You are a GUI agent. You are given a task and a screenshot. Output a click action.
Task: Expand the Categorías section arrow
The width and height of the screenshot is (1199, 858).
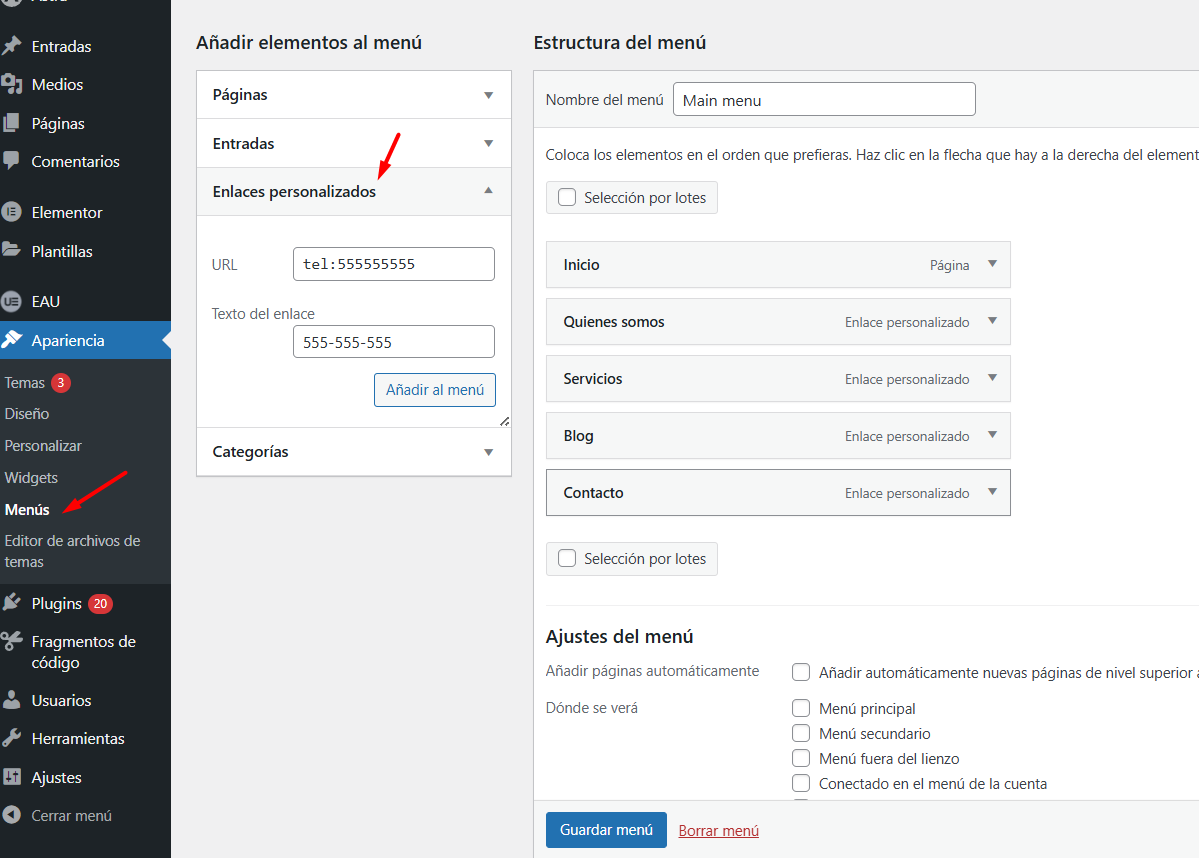point(488,452)
